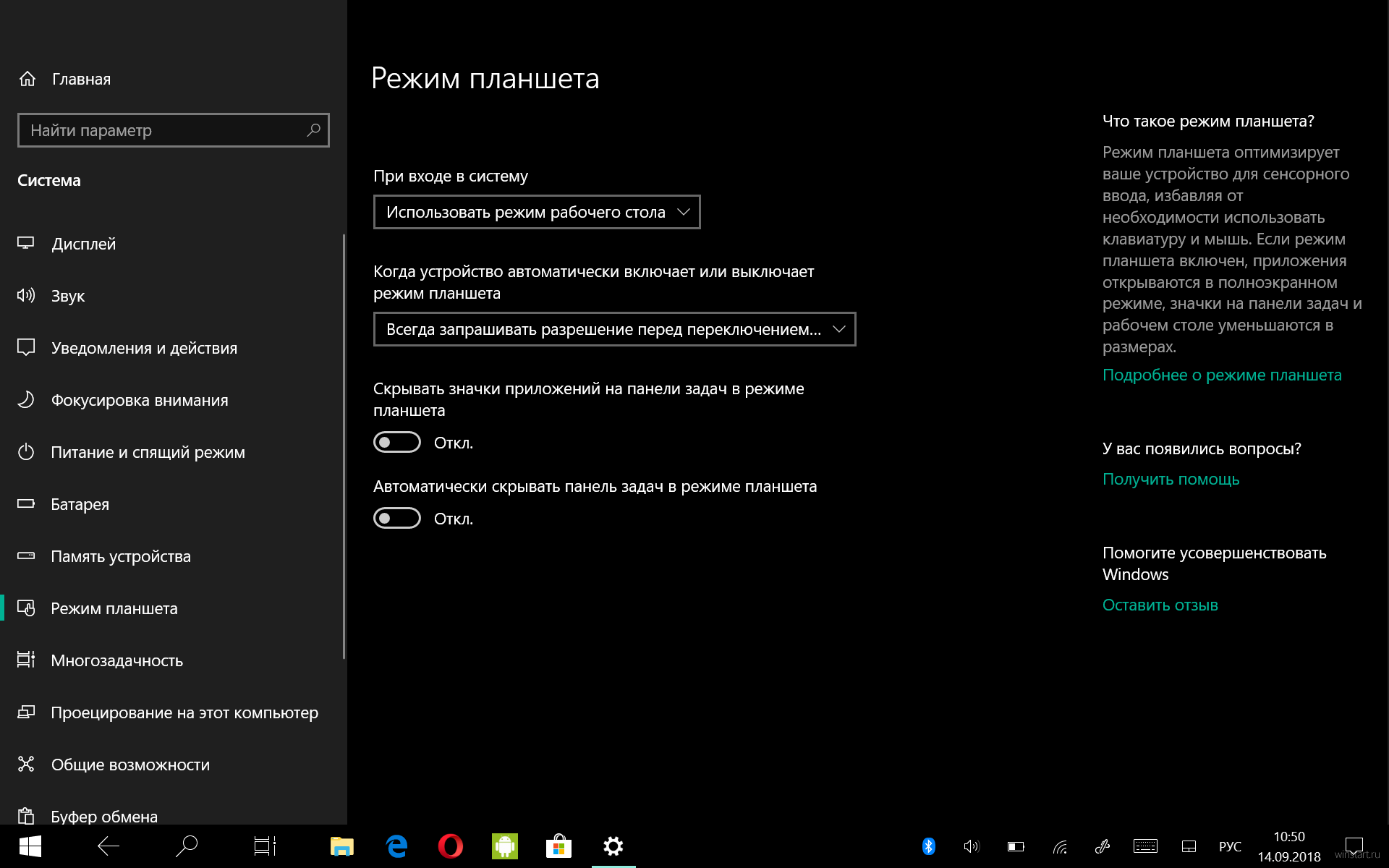The image size is (1389, 868).
Task: Open Microsoft Edge from the taskbar
Action: point(396,846)
